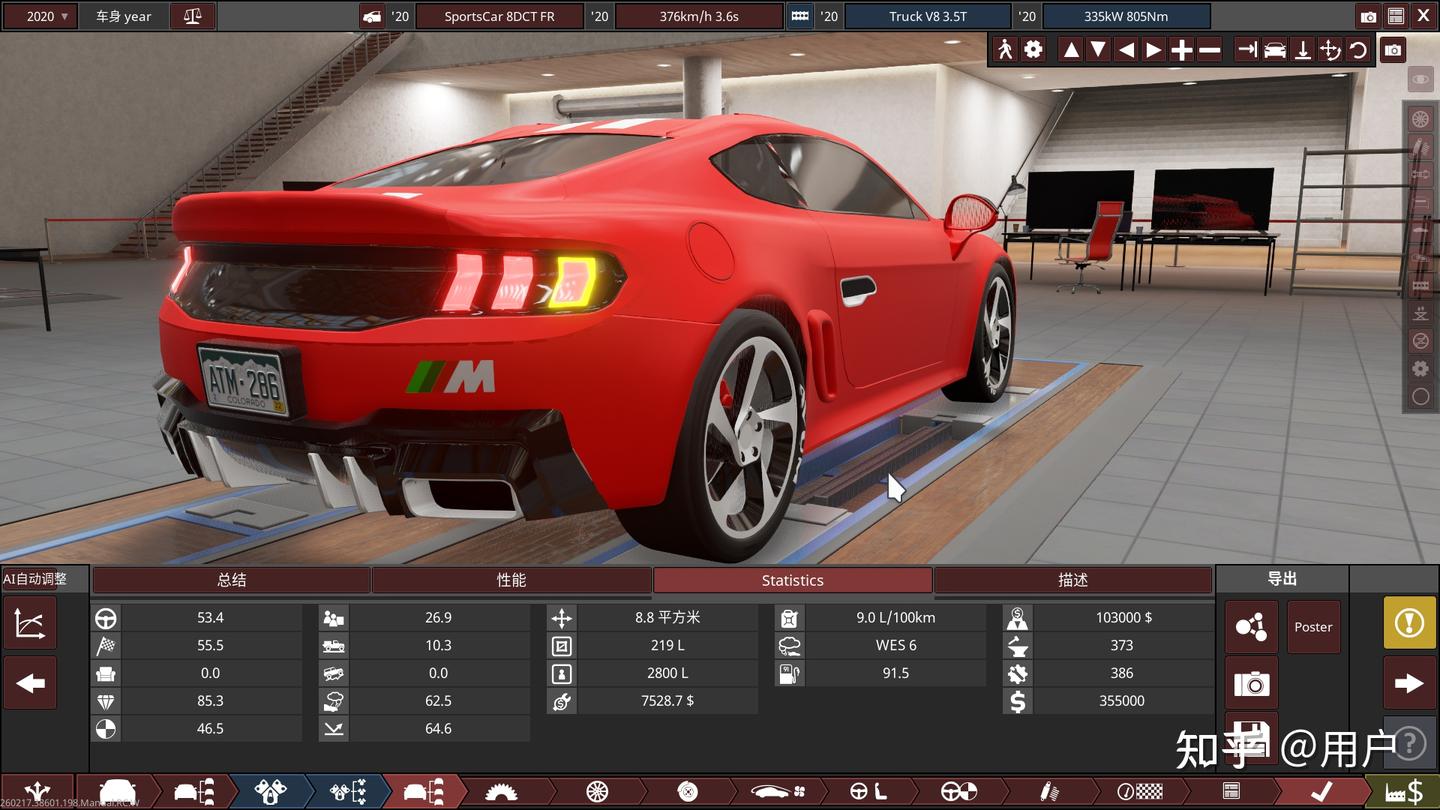
Task: Open the list panel icon beside the X
Action: [1395, 16]
